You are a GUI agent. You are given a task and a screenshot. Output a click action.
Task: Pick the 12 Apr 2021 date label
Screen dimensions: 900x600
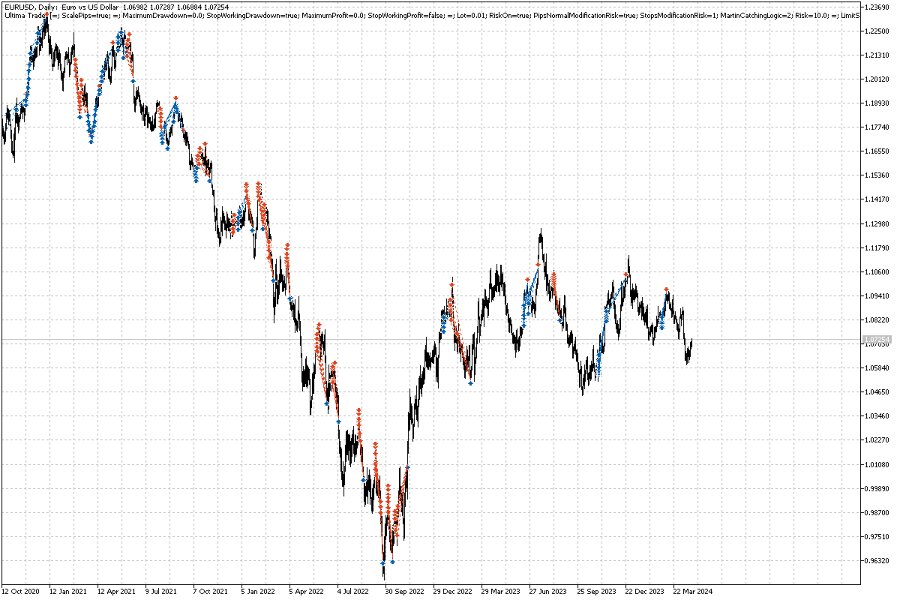pyautogui.click(x=117, y=591)
